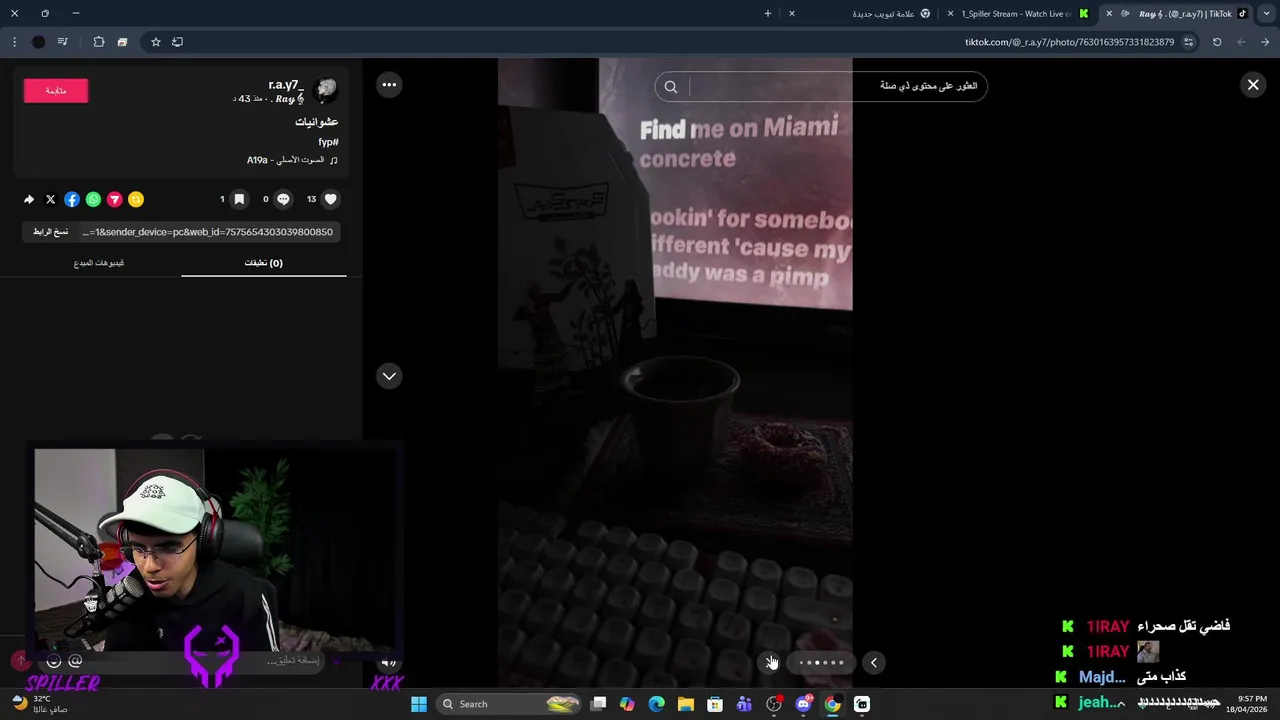
Task: Close the TikTok photo viewer
Action: [x=1253, y=85]
